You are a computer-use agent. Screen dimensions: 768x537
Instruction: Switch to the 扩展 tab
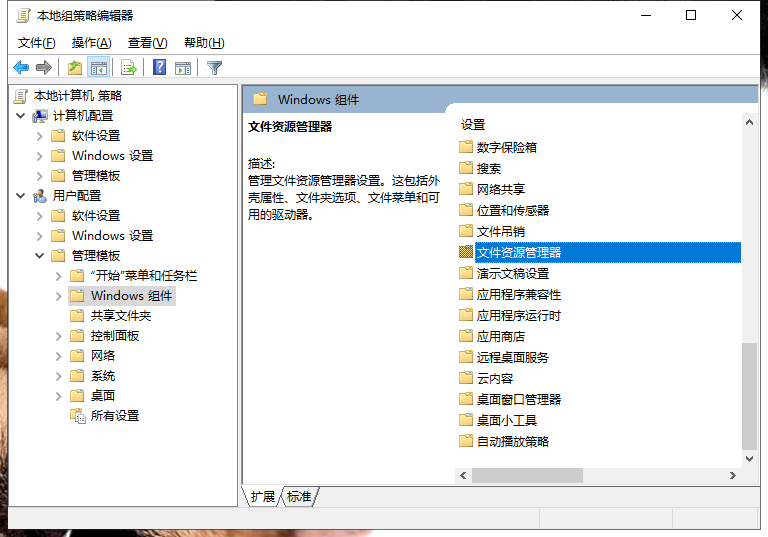[x=263, y=497]
